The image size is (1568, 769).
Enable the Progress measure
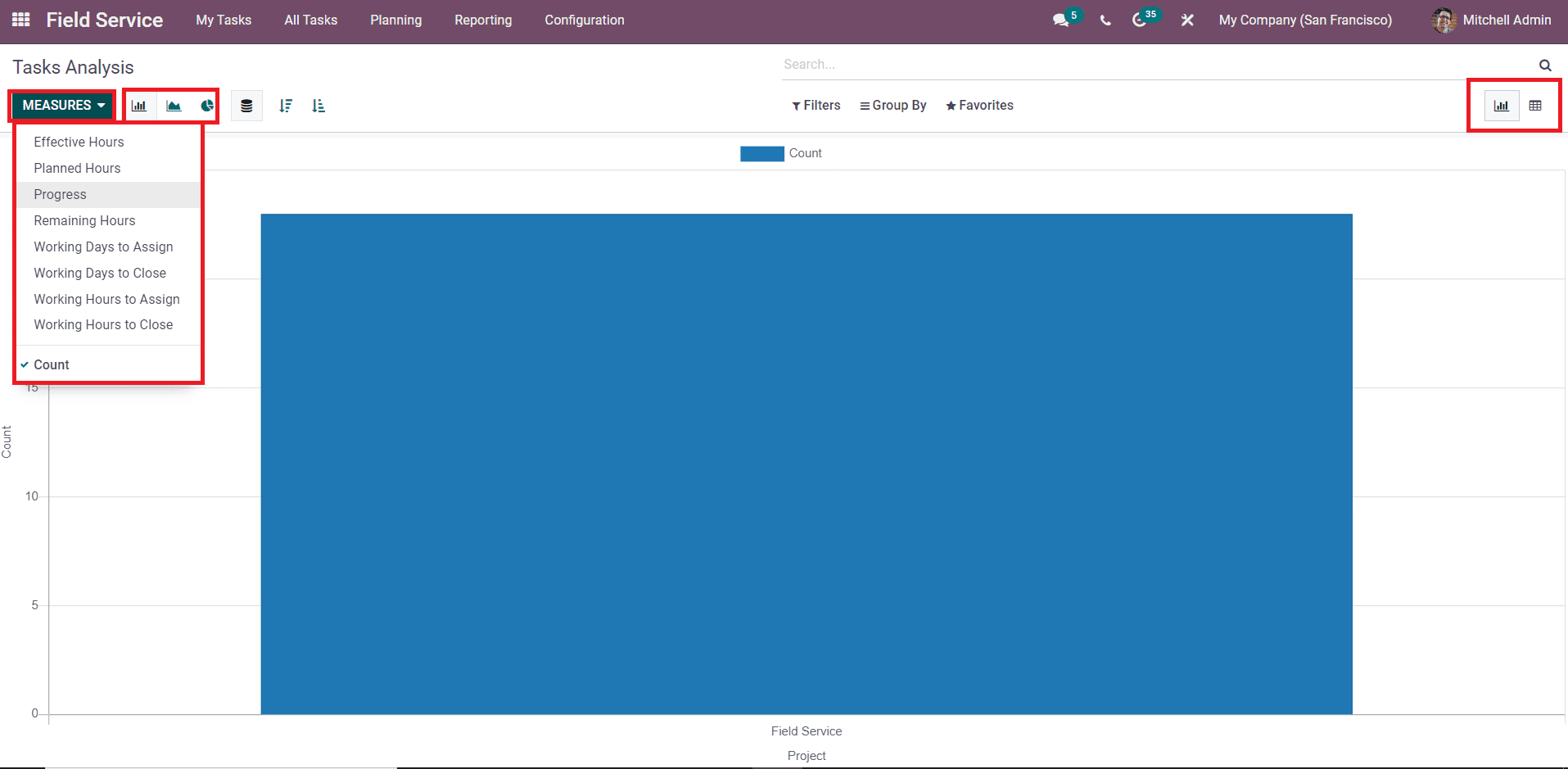[60, 194]
